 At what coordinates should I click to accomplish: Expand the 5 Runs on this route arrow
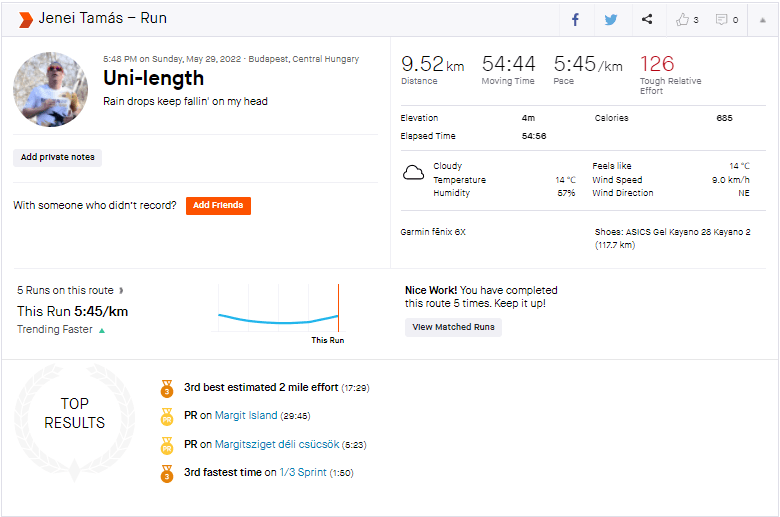point(120,290)
